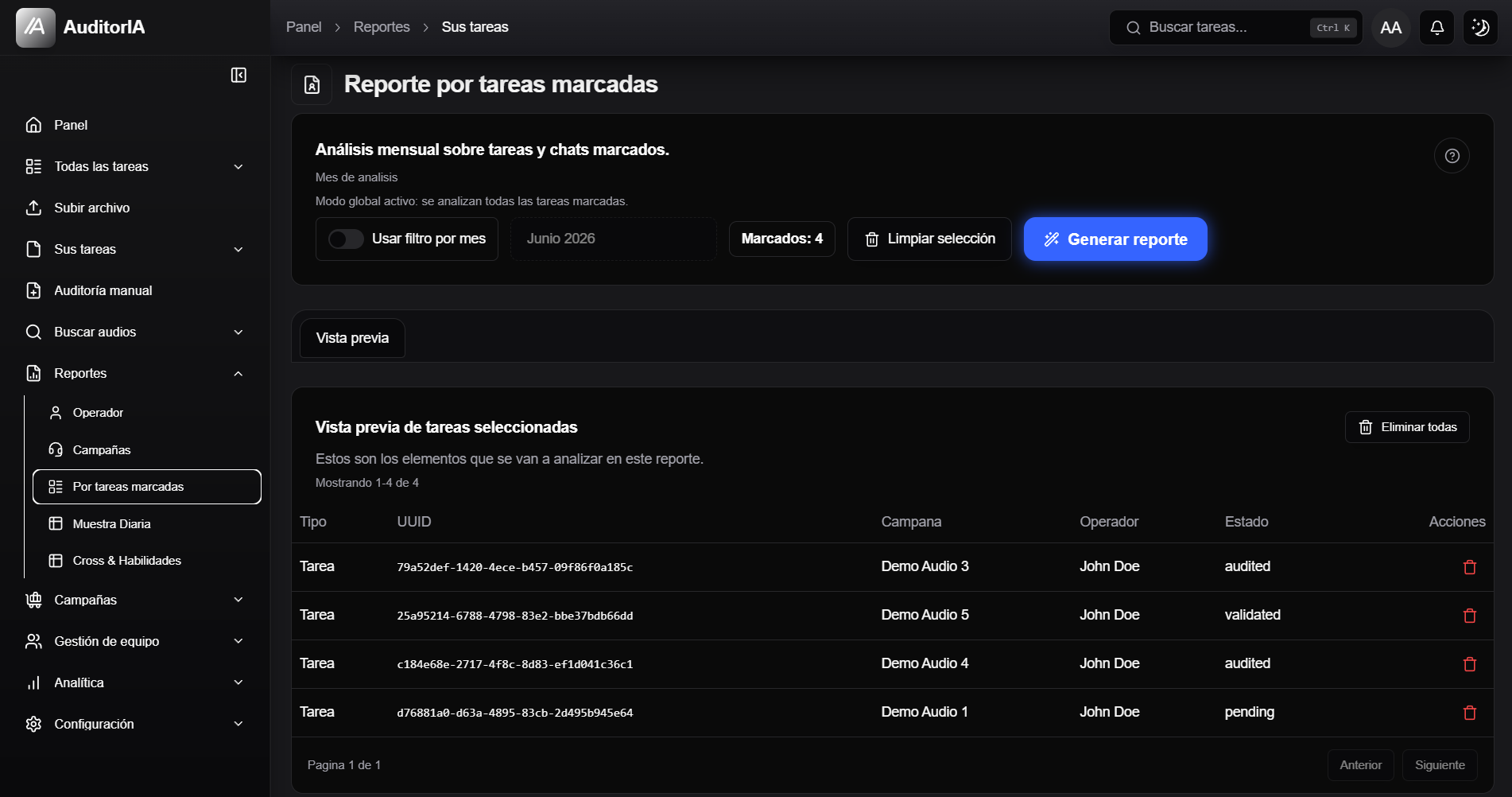Focus the Buscar tareas search field

[x=1236, y=28]
